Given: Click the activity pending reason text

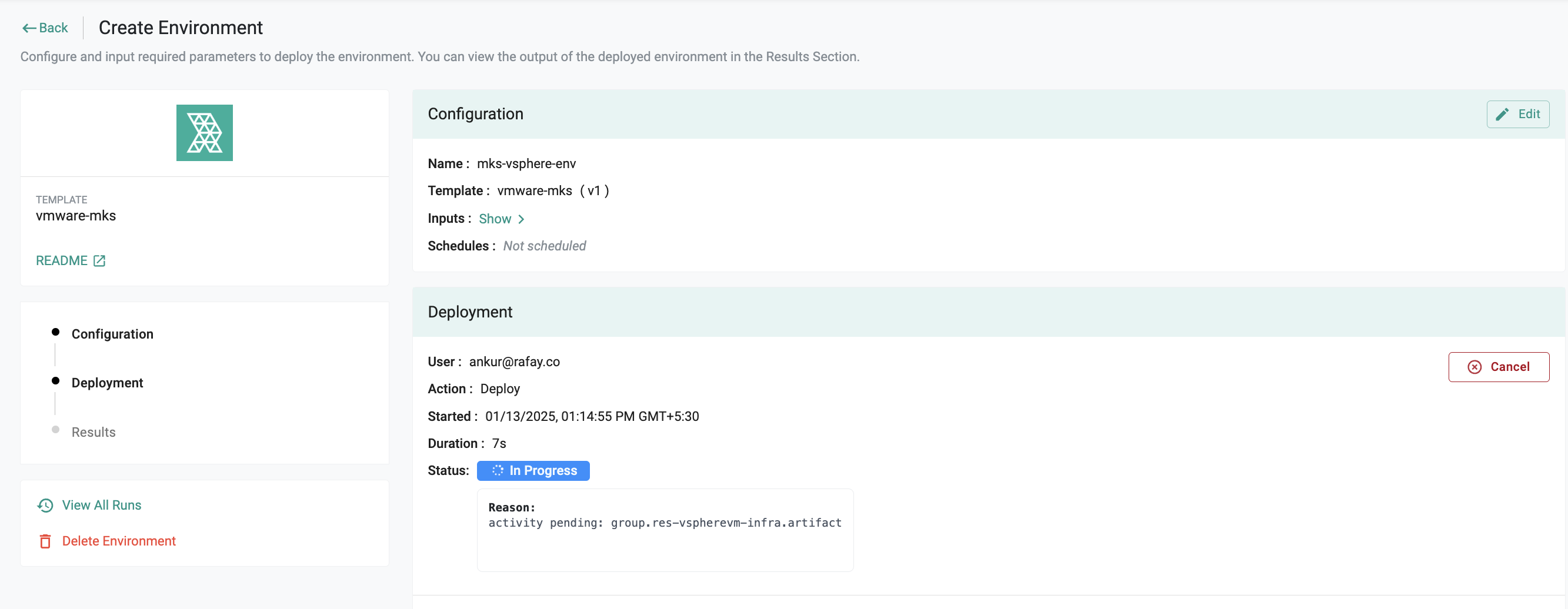Looking at the screenshot, I should coord(665,523).
